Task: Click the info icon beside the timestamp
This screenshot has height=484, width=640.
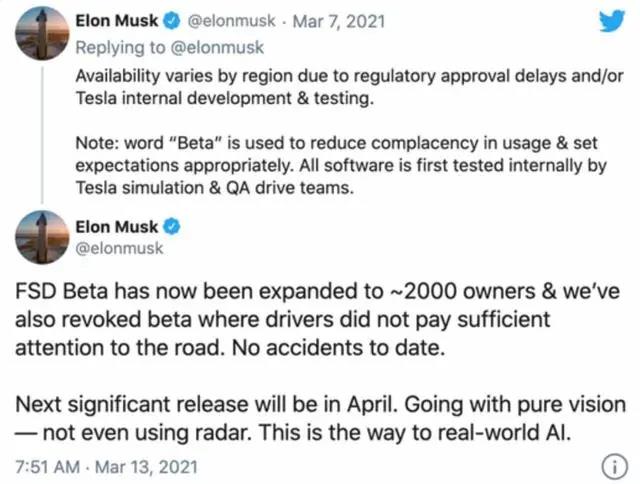Action: [x=609, y=466]
